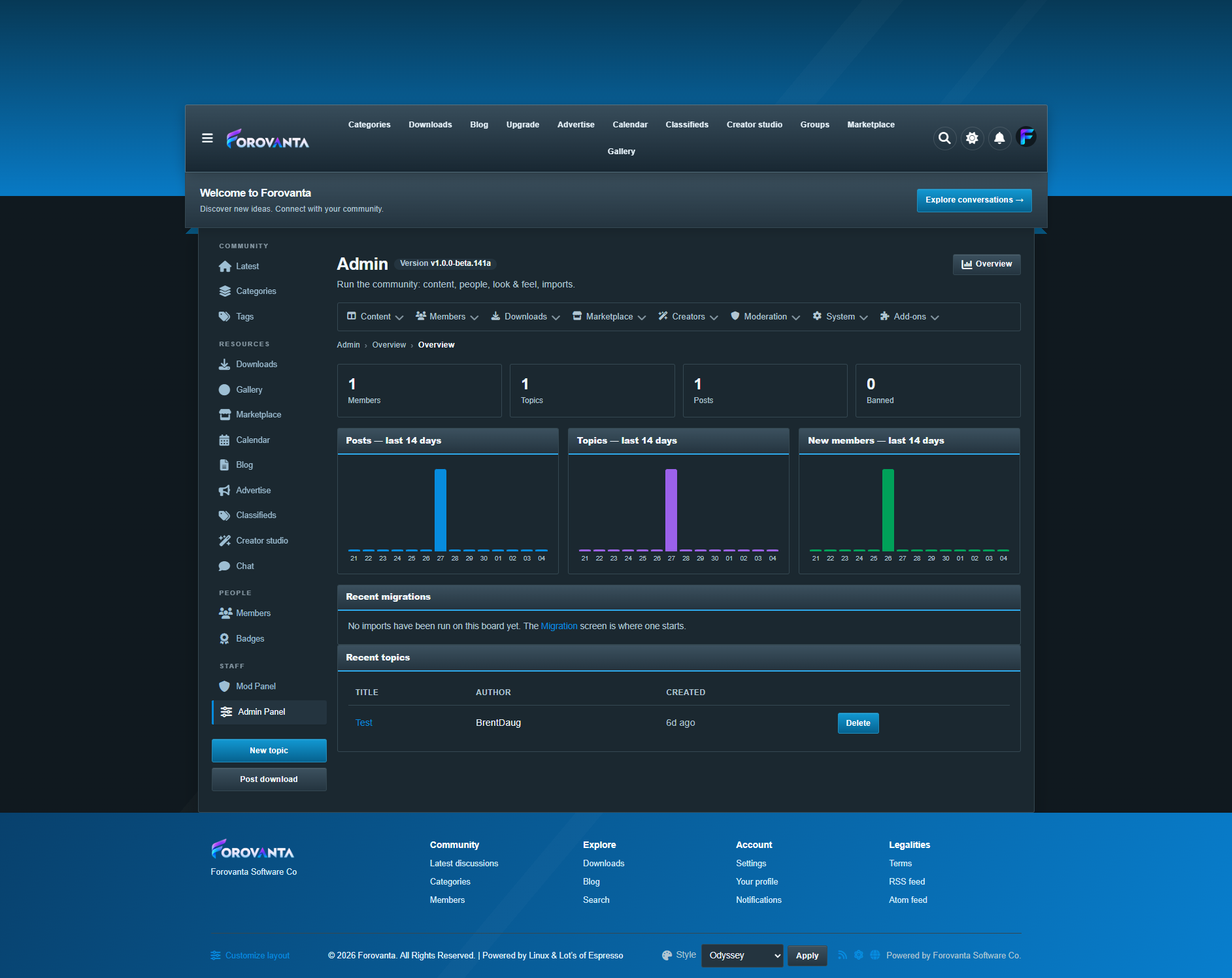This screenshot has height=978, width=1232.
Task: Click the Overview button at top right
Action: click(x=987, y=265)
